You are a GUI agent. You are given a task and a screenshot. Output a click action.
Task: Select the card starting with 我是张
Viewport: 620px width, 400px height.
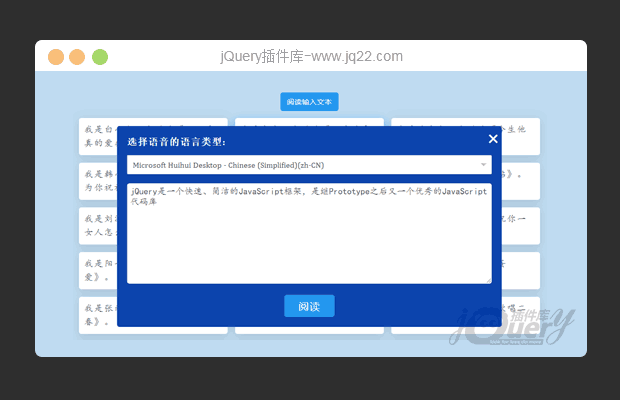pos(98,314)
